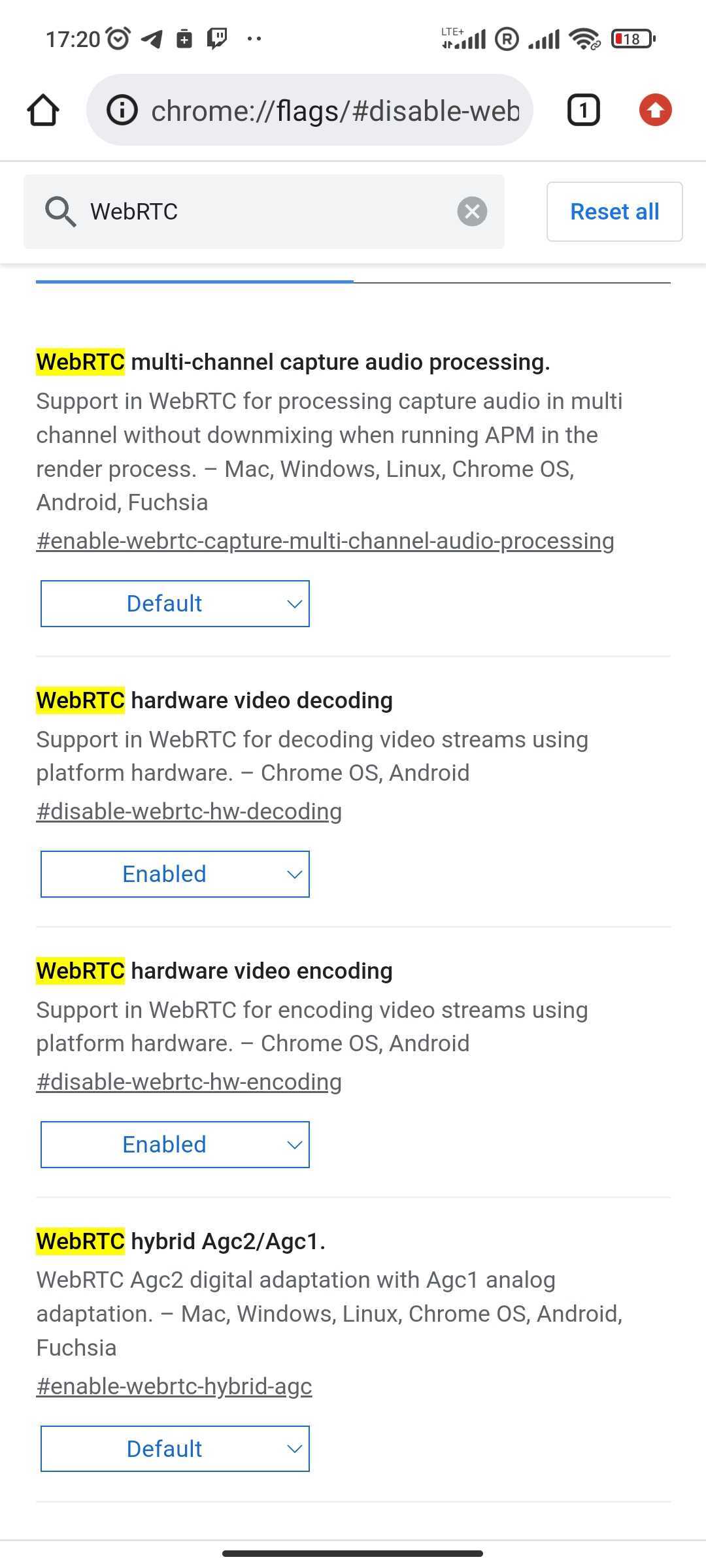Expand the Enabled dropdown under hw-decoding flag
The image size is (706, 1568).
[175, 874]
